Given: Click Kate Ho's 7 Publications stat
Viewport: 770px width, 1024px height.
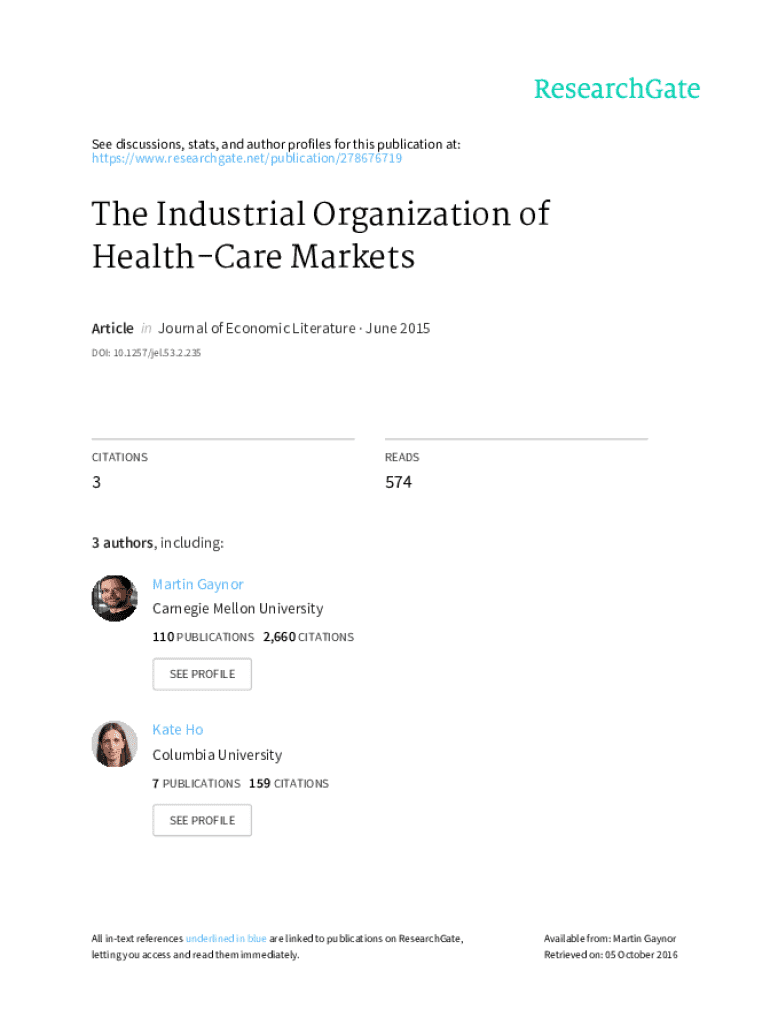Looking at the screenshot, I should (196, 783).
